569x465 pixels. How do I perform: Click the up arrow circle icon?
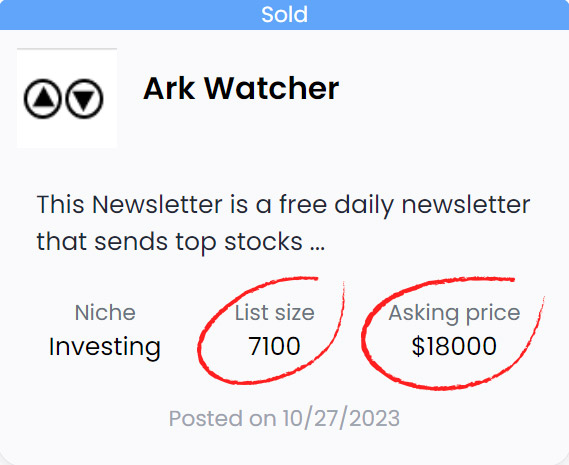coord(42,98)
